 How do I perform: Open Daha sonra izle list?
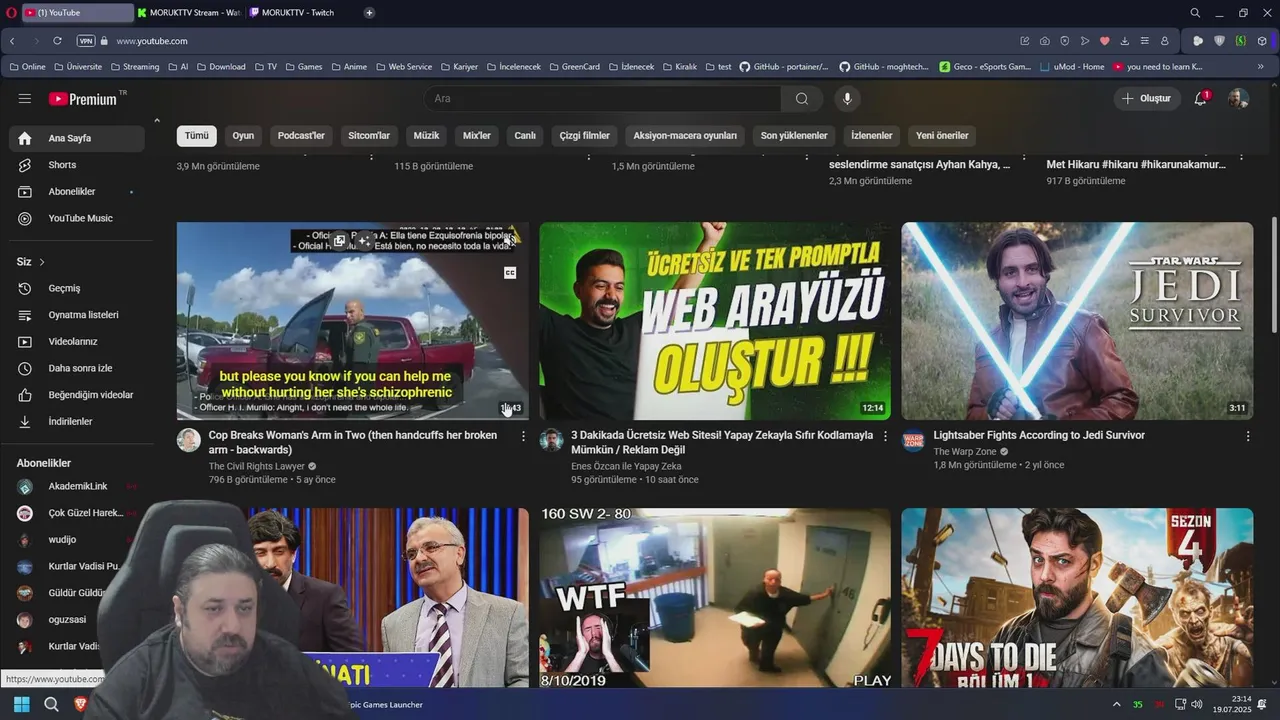pyautogui.click(x=80, y=368)
